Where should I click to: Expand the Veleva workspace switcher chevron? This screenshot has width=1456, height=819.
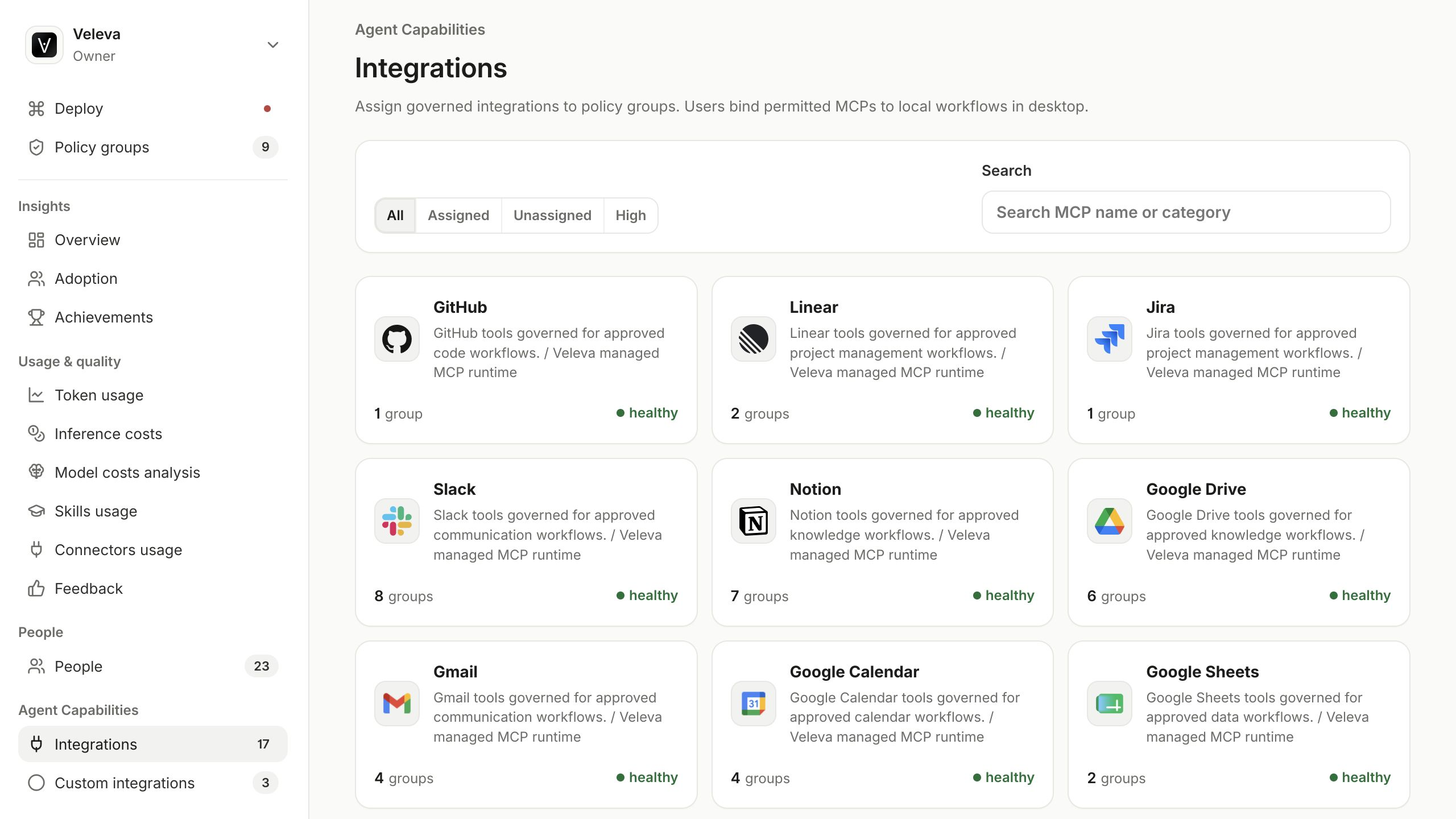(x=273, y=45)
